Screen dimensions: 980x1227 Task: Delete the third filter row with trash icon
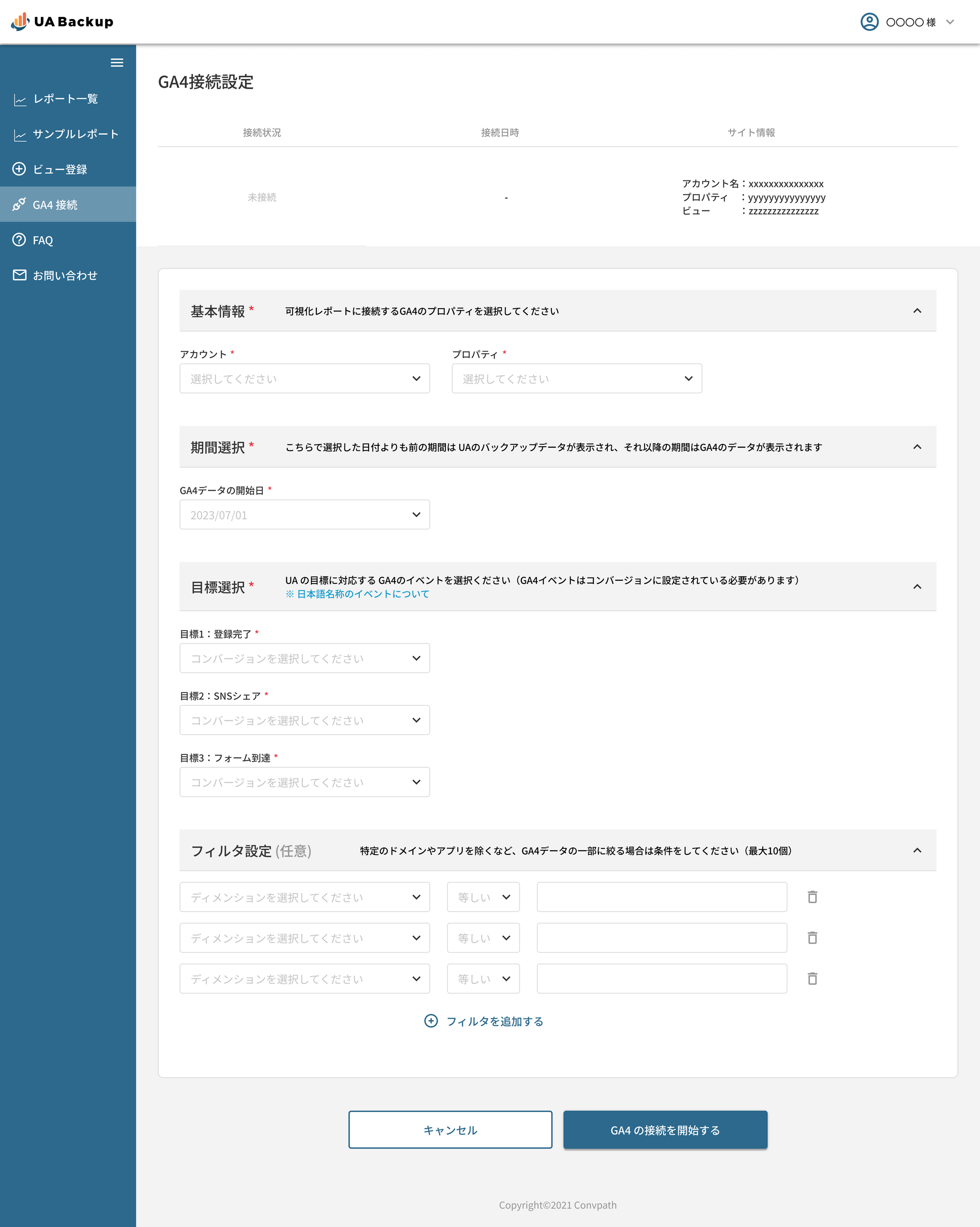pyautogui.click(x=812, y=979)
